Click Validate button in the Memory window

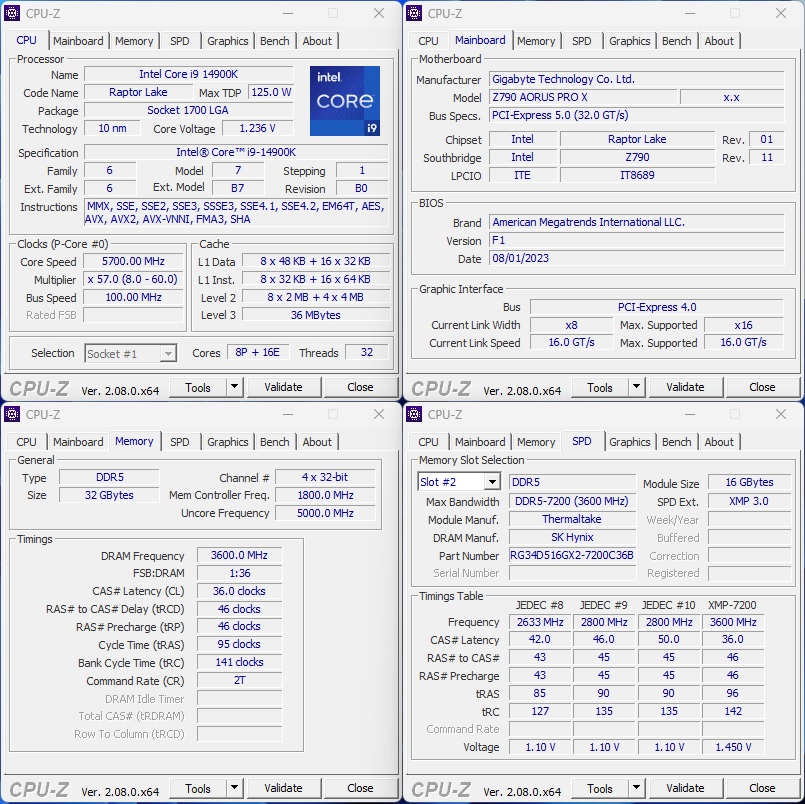click(283, 788)
